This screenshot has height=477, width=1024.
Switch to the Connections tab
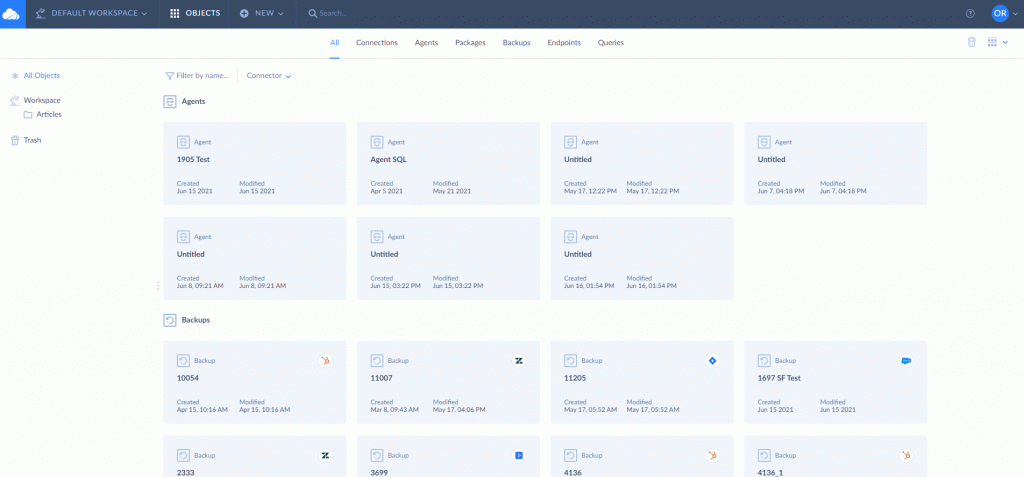point(376,43)
